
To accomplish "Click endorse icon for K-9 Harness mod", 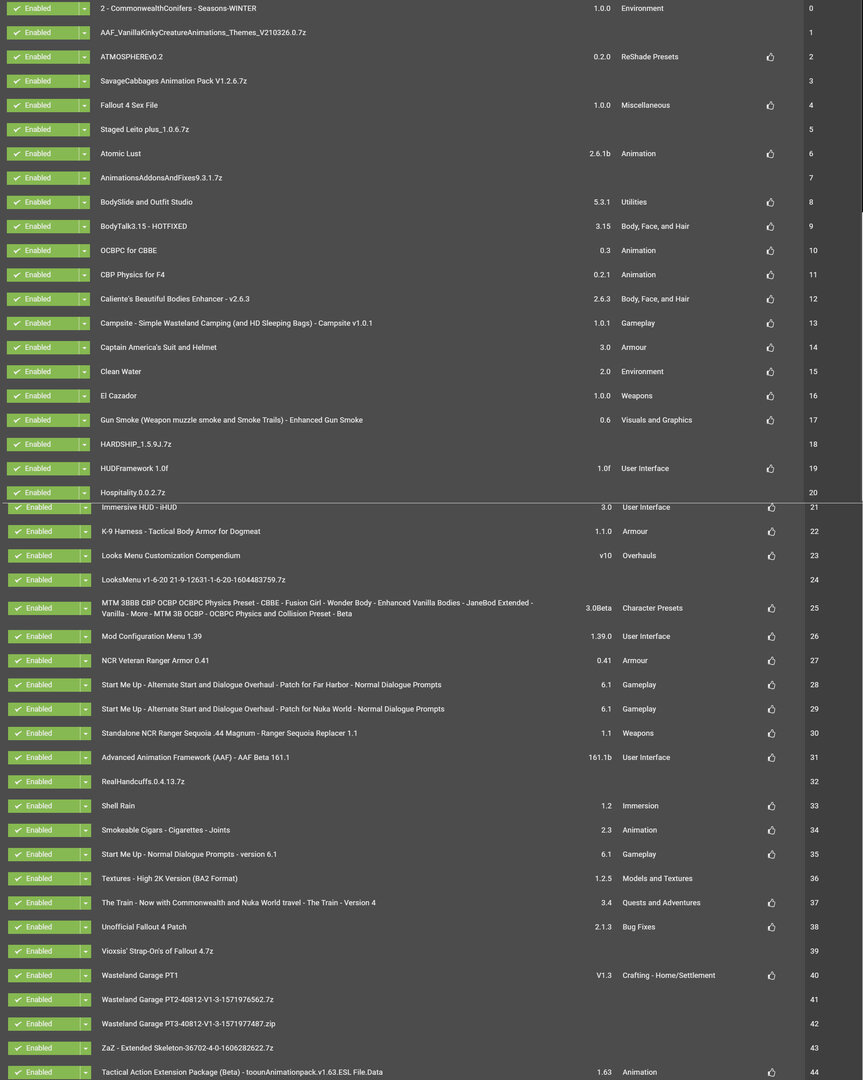I will [x=771, y=532].
